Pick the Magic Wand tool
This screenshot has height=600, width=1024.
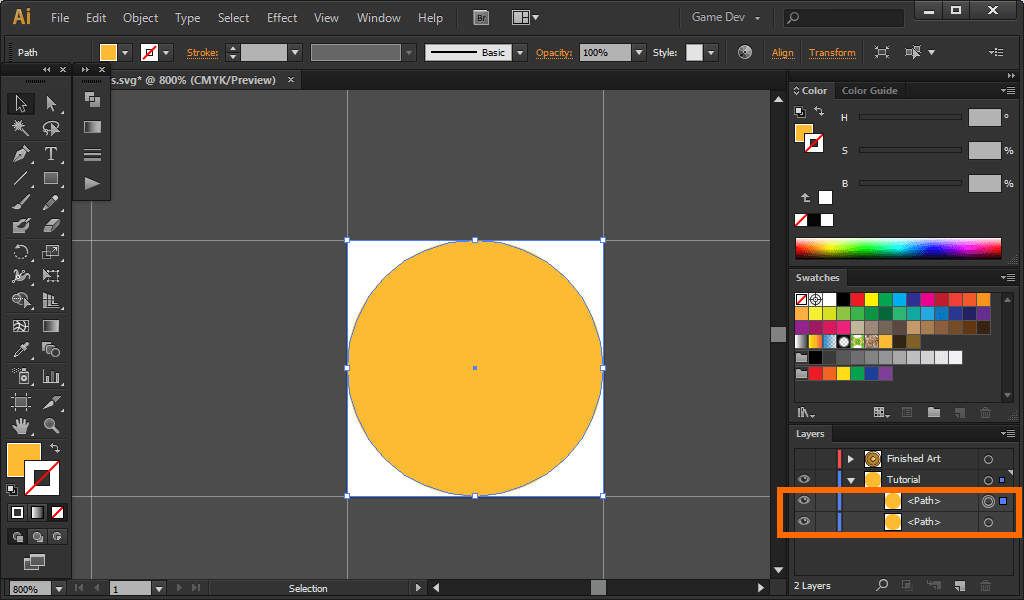pos(21,129)
